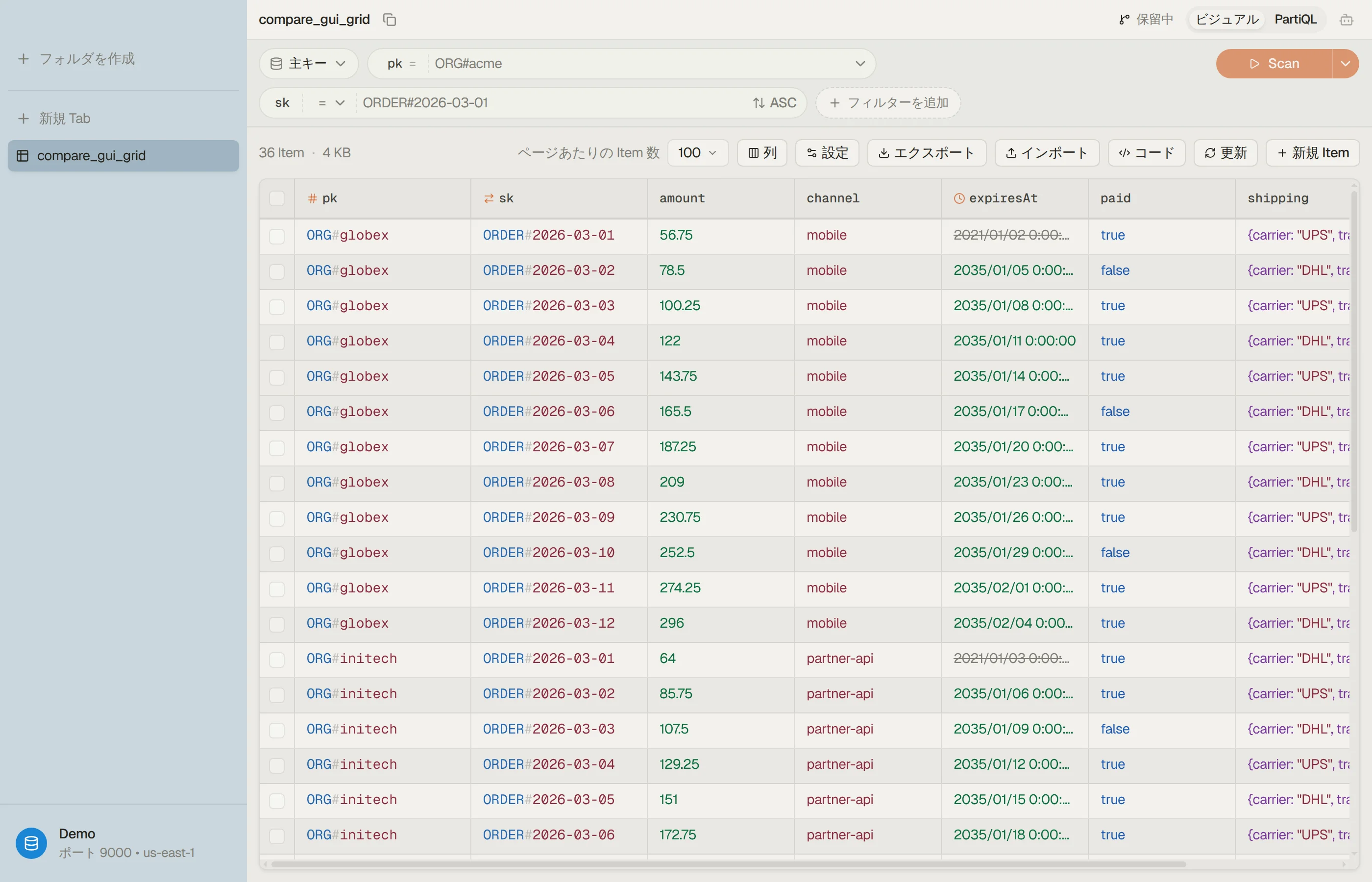Click the channel column header
Viewport: 1372px width, 882px height.
click(867, 198)
